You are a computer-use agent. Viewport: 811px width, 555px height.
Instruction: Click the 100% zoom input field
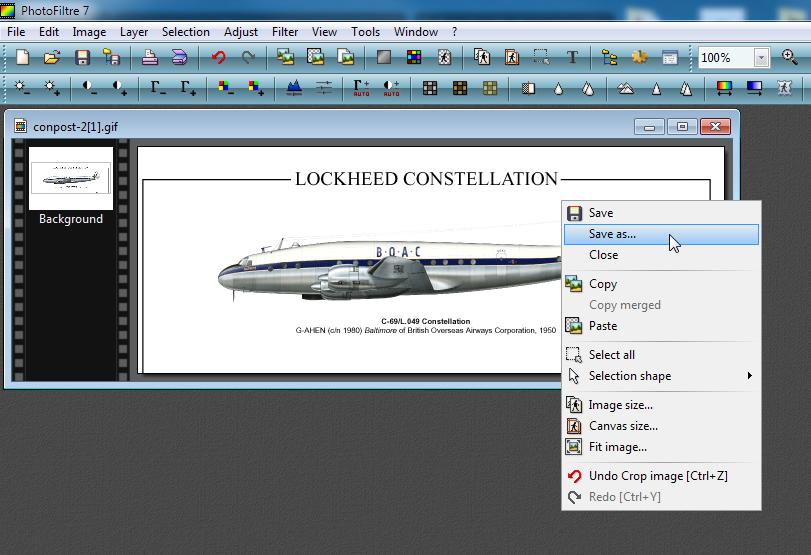(726, 57)
